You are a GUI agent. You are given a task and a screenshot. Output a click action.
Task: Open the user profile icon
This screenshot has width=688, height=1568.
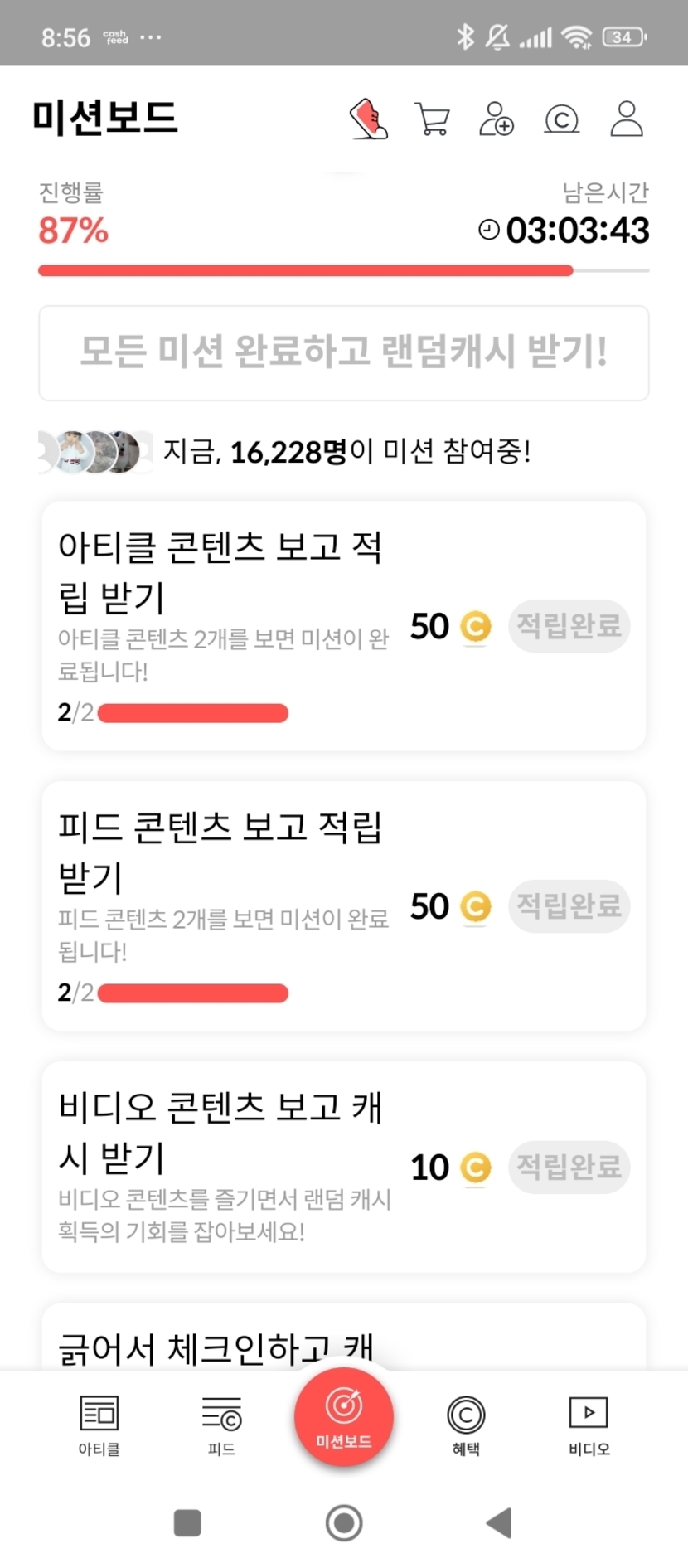(x=627, y=119)
